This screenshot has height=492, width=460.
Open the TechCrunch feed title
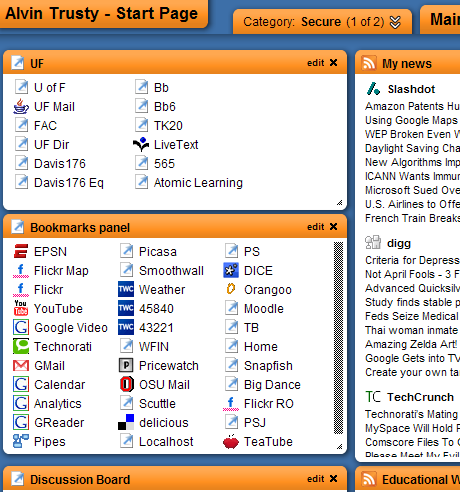tap(420, 397)
